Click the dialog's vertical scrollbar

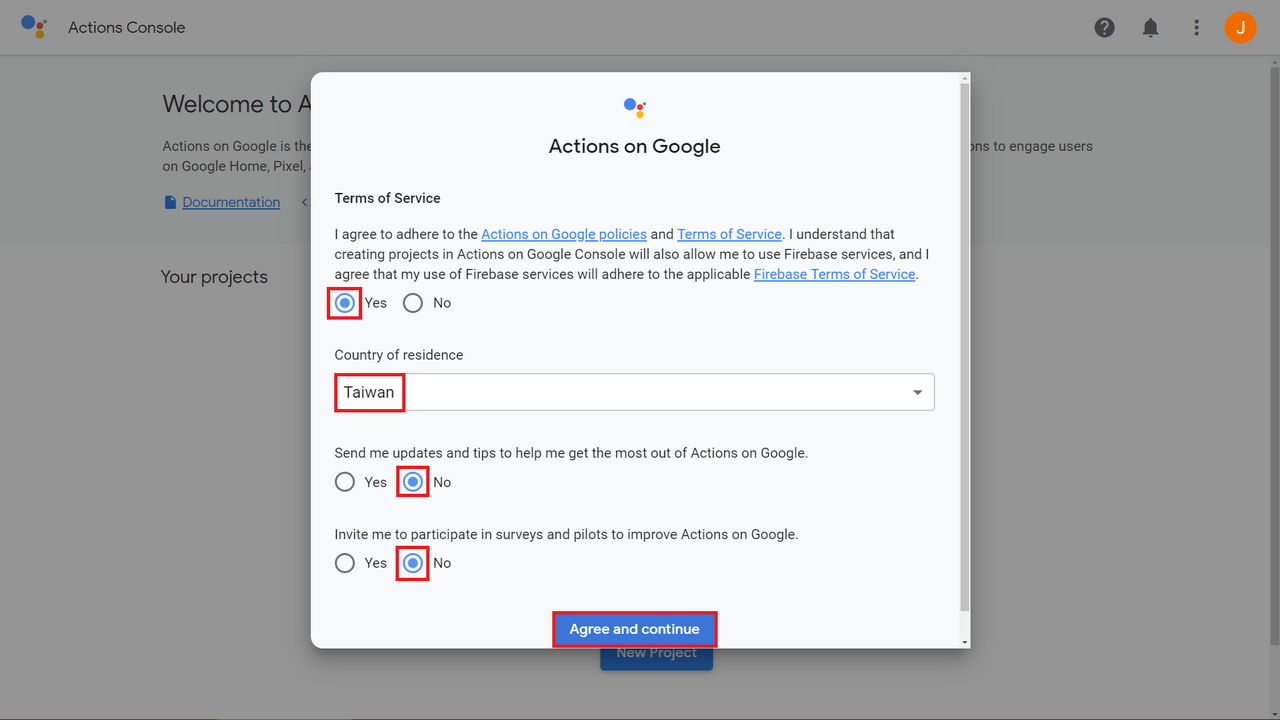click(x=964, y=345)
